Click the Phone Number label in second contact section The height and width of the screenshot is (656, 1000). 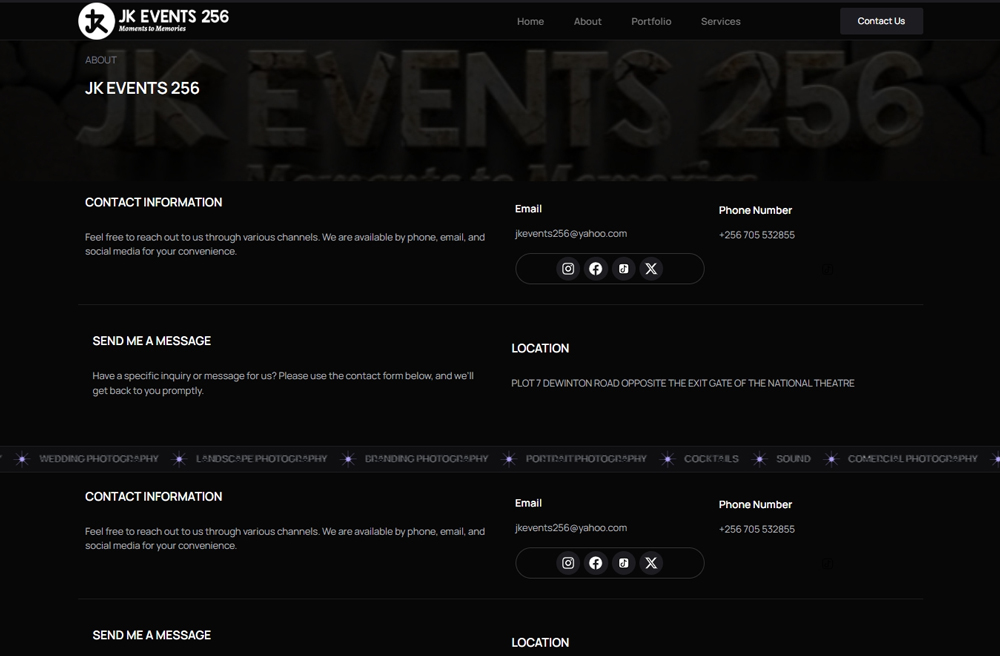755,505
